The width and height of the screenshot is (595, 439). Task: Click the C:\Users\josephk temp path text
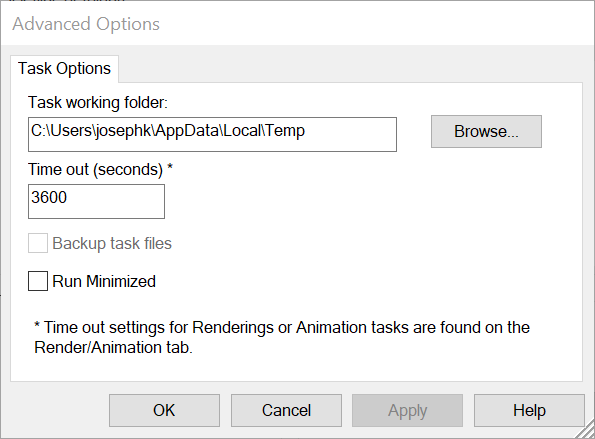coord(168,131)
